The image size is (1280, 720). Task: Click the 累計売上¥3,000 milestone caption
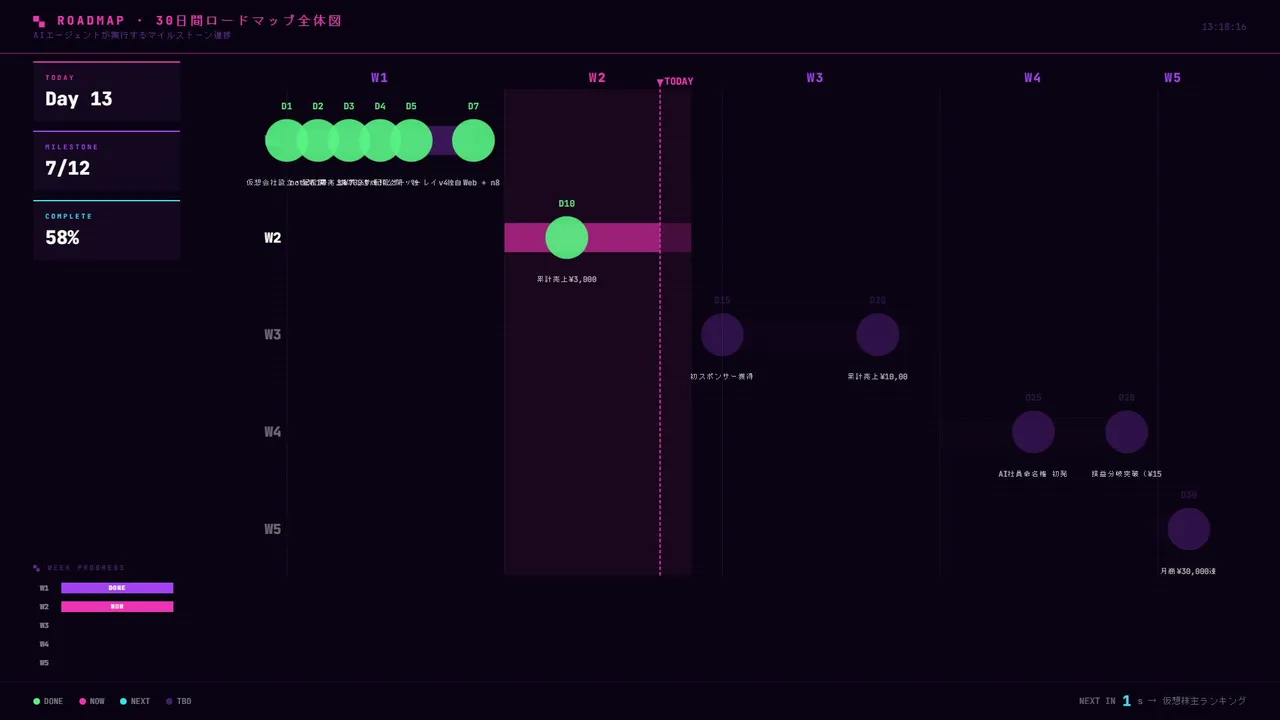point(567,279)
